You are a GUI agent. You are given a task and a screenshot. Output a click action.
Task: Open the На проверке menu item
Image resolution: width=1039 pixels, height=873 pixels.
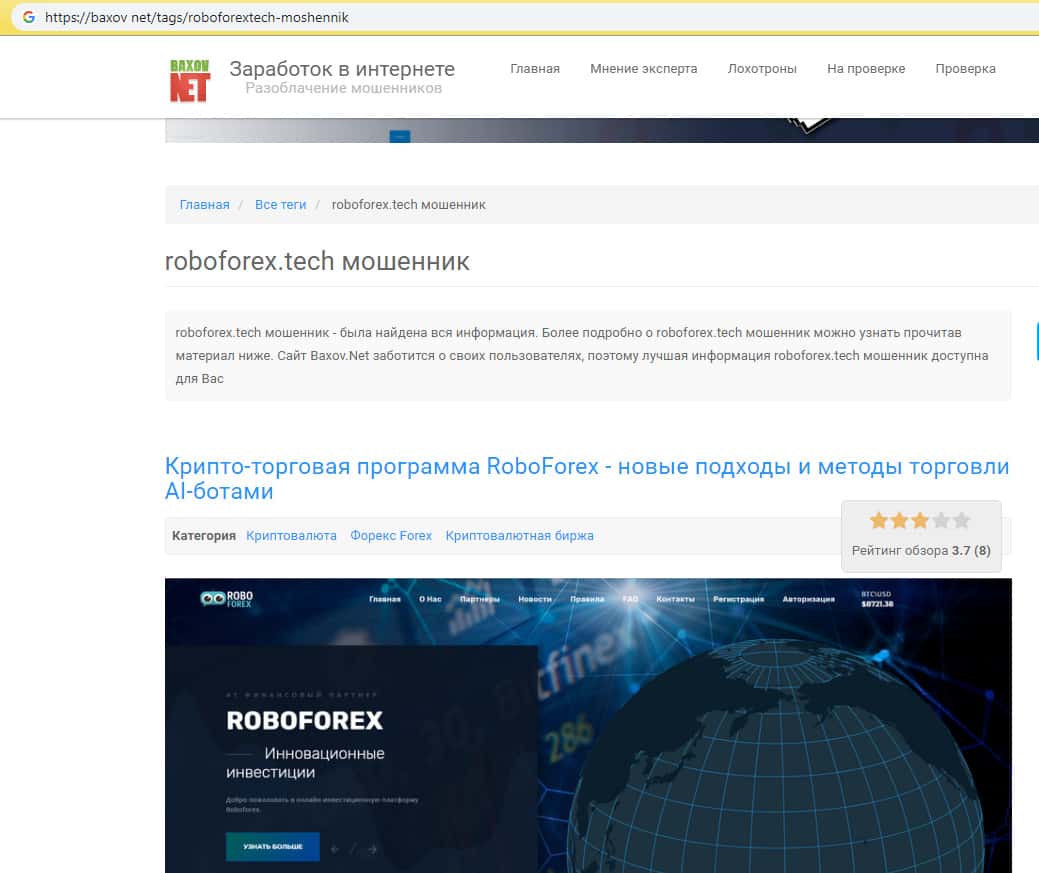[x=866, y=69]
